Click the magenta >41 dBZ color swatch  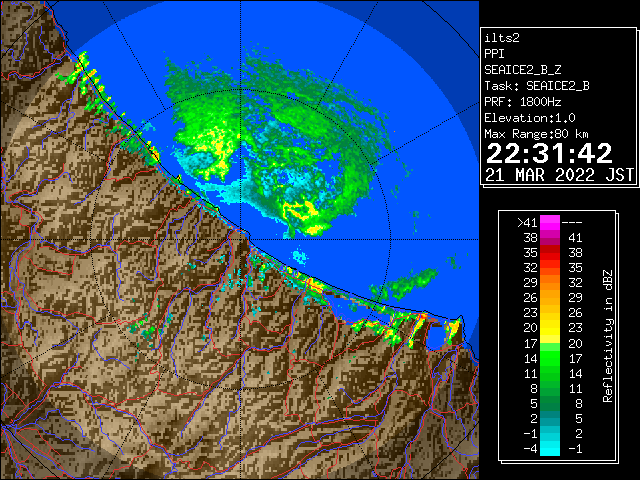(x=550, y=223)
